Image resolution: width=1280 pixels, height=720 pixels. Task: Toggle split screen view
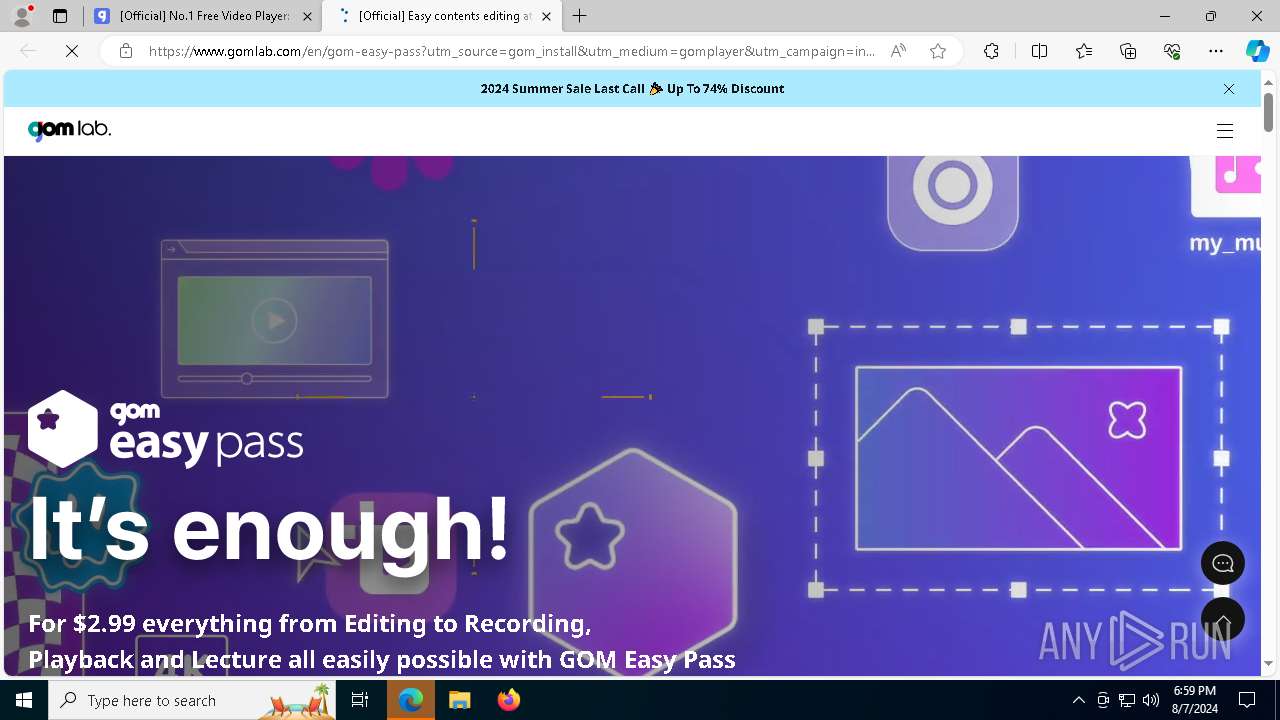coord(1039,51)
